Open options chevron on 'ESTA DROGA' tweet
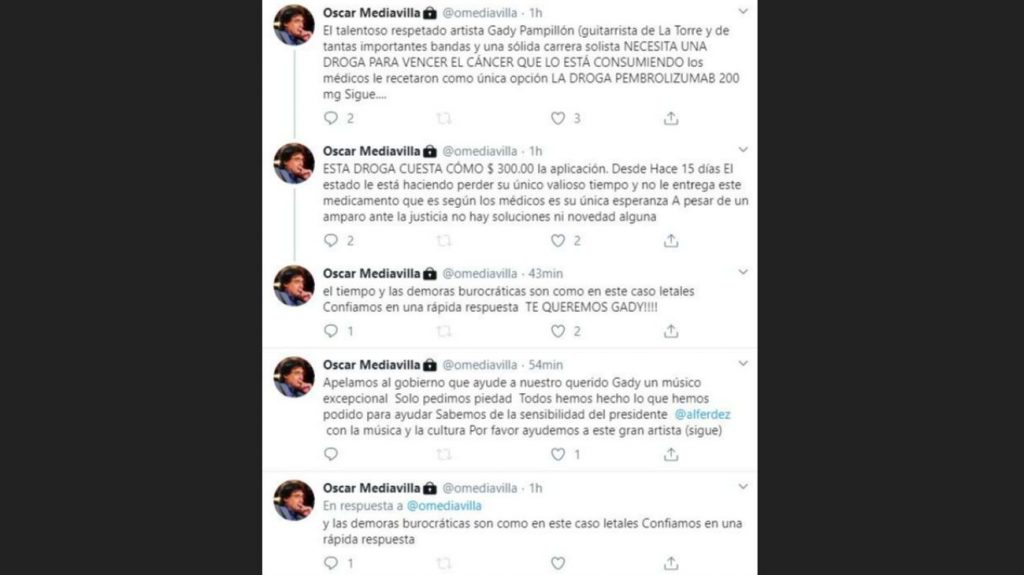1024x575 pixels. pos(743,150)
